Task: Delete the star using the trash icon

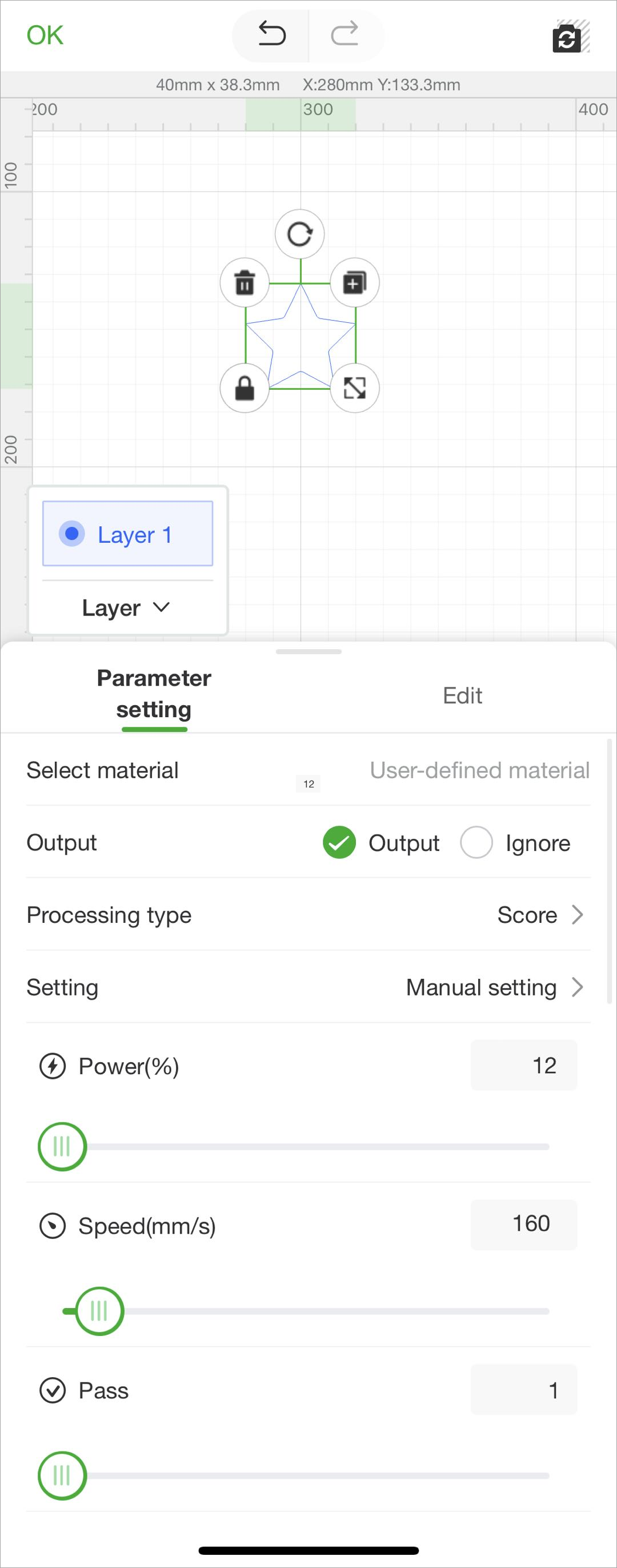Action: click(x=245, y=282)
